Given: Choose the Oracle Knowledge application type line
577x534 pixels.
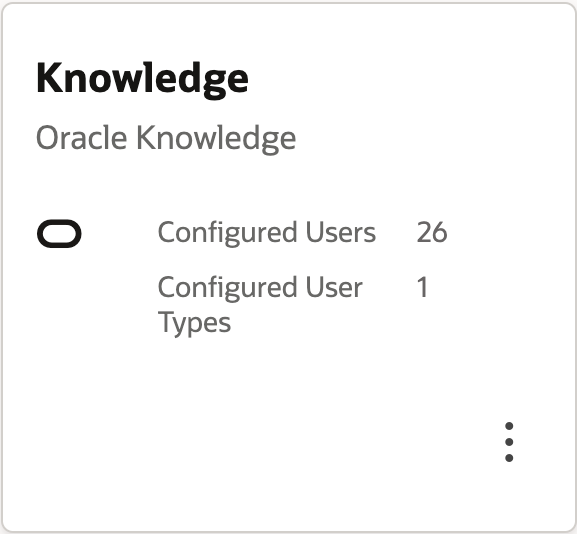Looking at the screenshot, I should pos(166,139).
